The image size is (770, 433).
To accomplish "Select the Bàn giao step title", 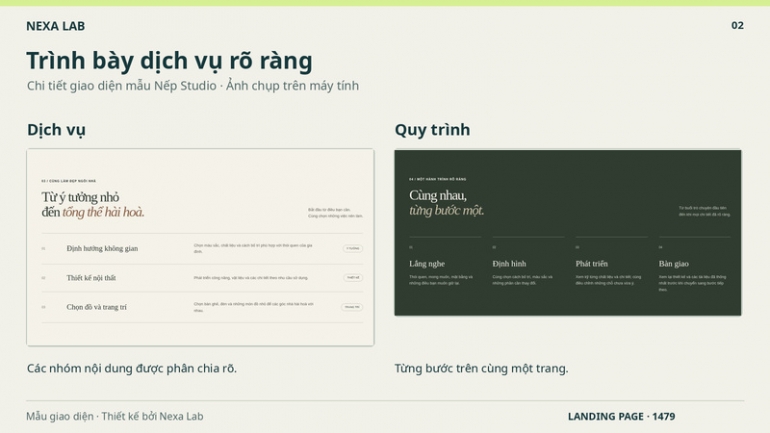I will click(674, 264).
